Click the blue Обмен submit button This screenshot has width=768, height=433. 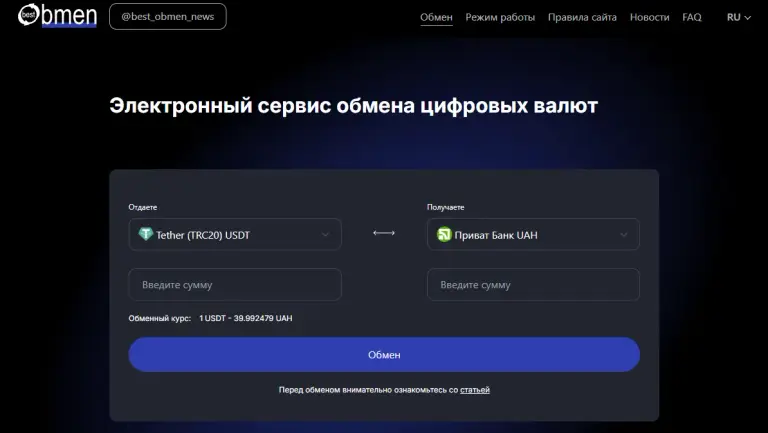384,354
